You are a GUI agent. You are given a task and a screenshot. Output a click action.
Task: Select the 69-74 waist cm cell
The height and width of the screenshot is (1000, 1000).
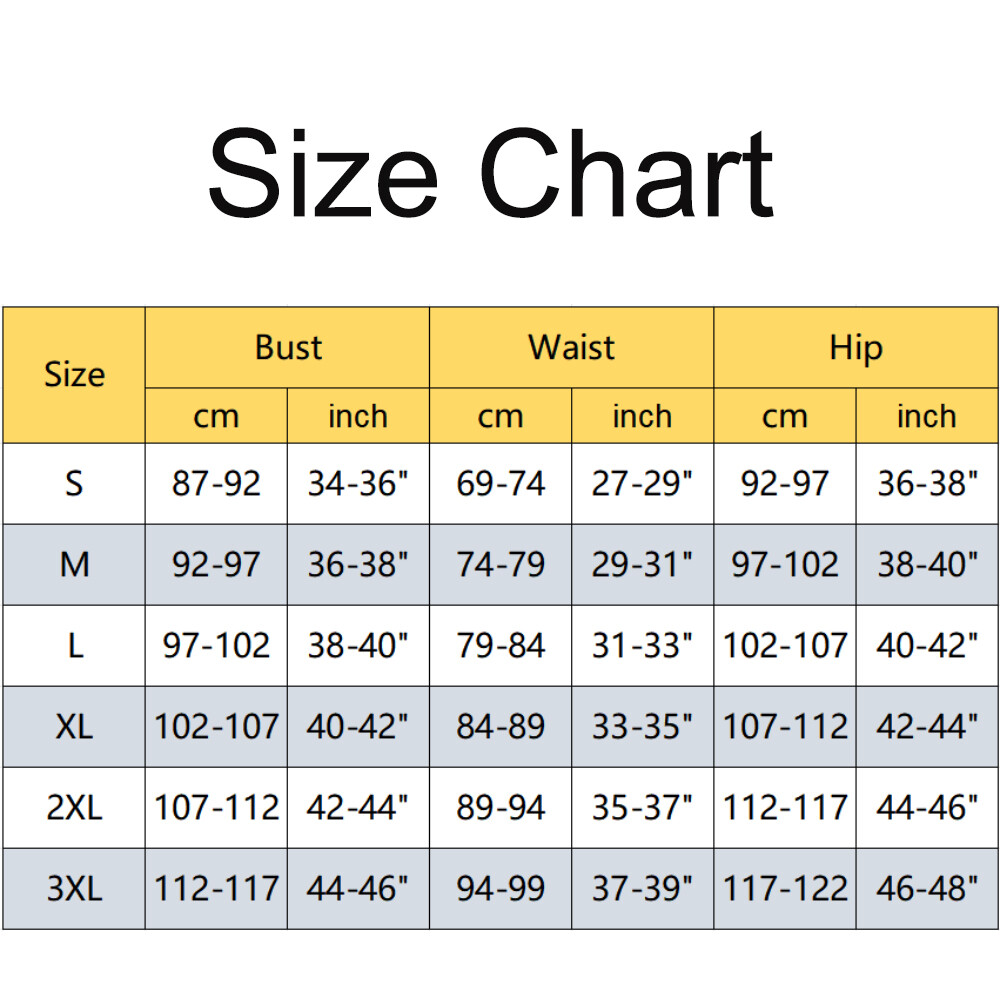[x=501, y=484]
